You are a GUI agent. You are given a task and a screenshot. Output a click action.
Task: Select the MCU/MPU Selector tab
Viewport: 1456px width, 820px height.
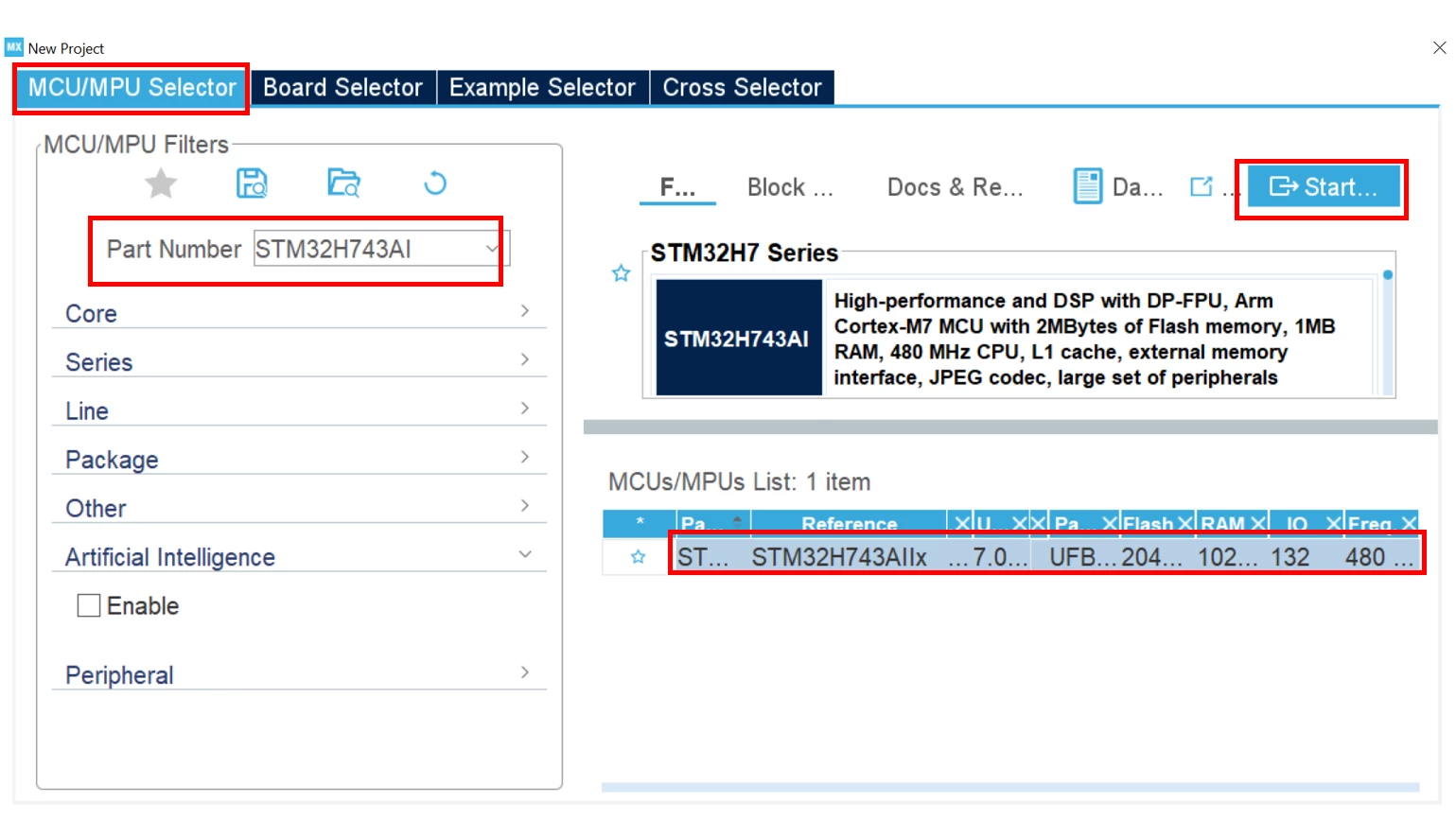tap(132, 87)
